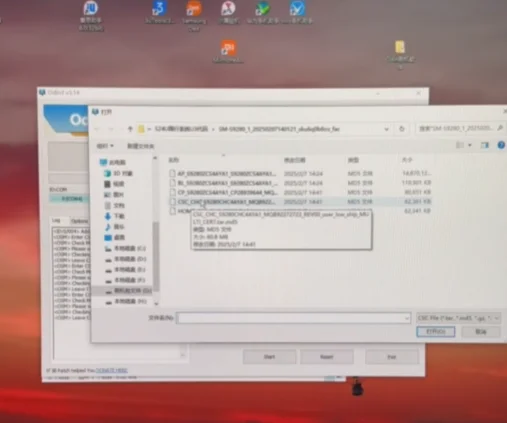Open the 文档 (Documents) folder in the sidebar

click(114, 205)
